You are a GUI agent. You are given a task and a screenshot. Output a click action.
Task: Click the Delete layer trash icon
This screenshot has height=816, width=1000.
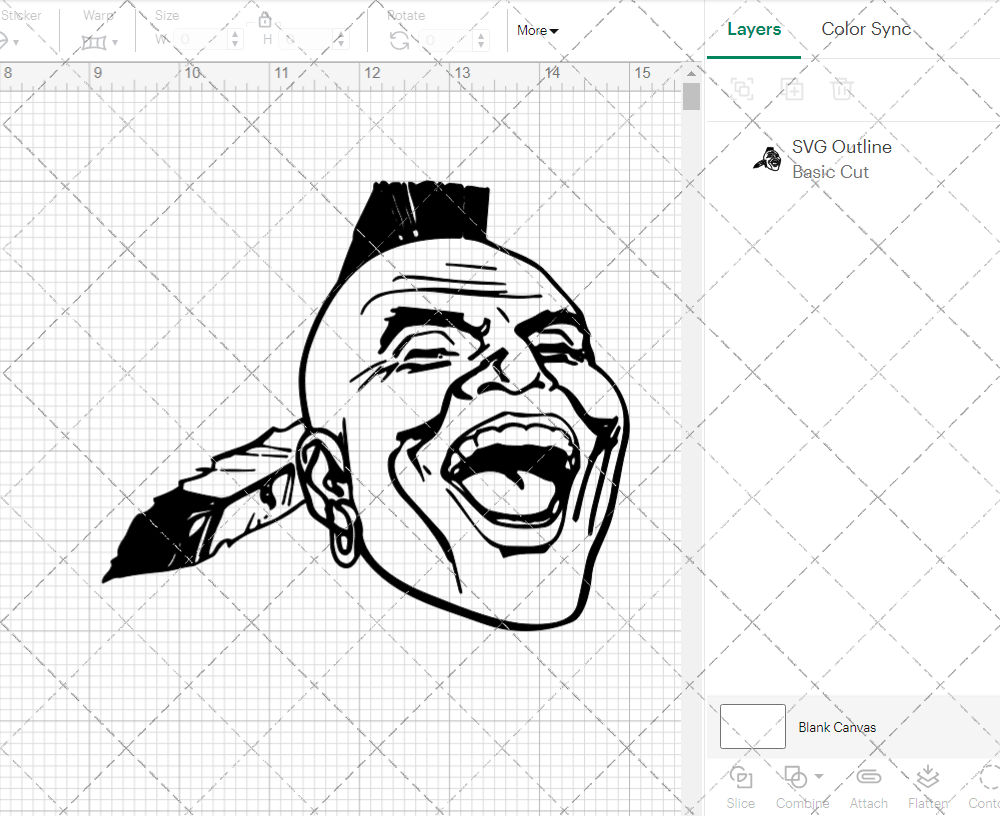point(843,89)
